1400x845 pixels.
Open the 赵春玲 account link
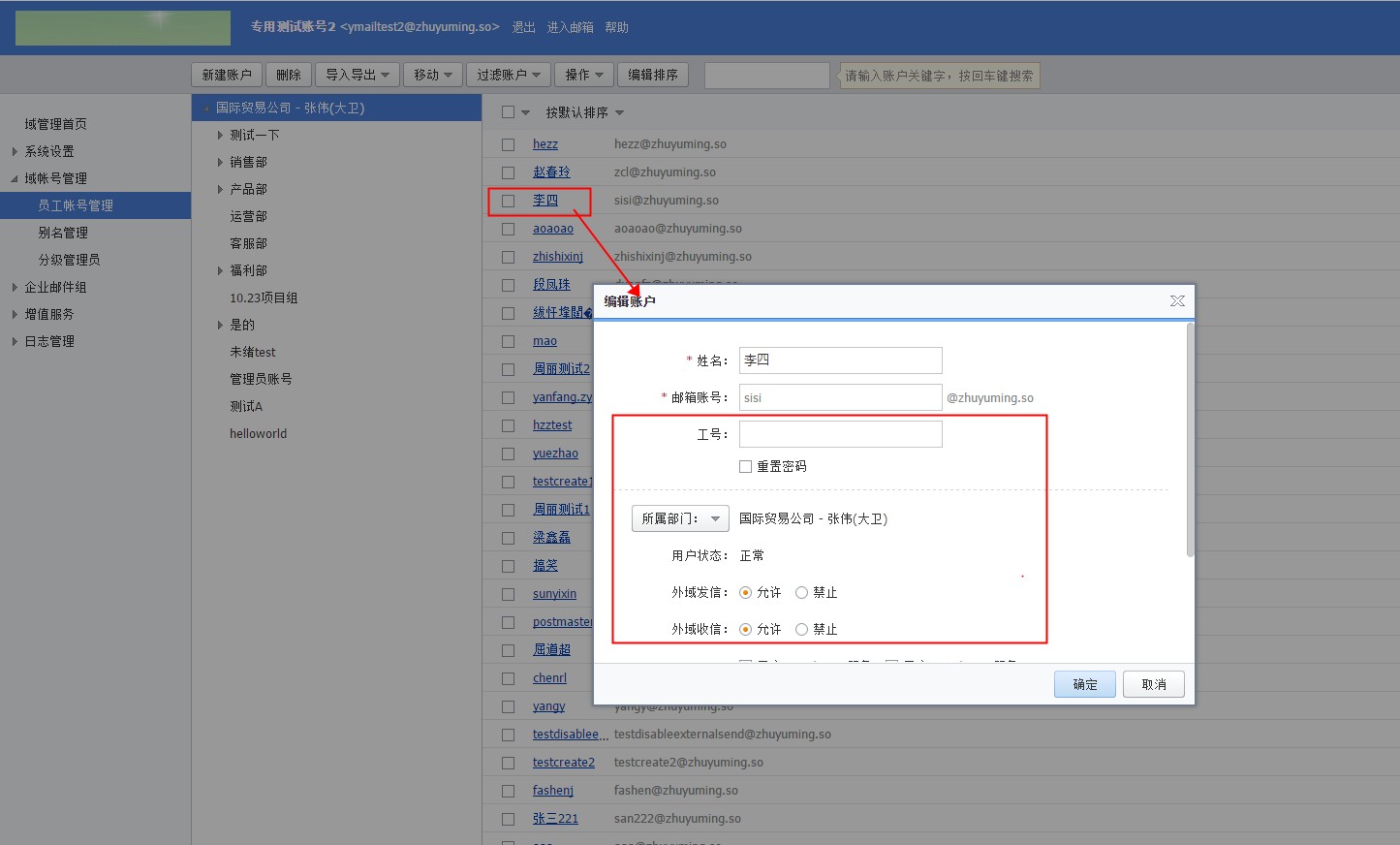pyautogui.click(x=551, y=172)
